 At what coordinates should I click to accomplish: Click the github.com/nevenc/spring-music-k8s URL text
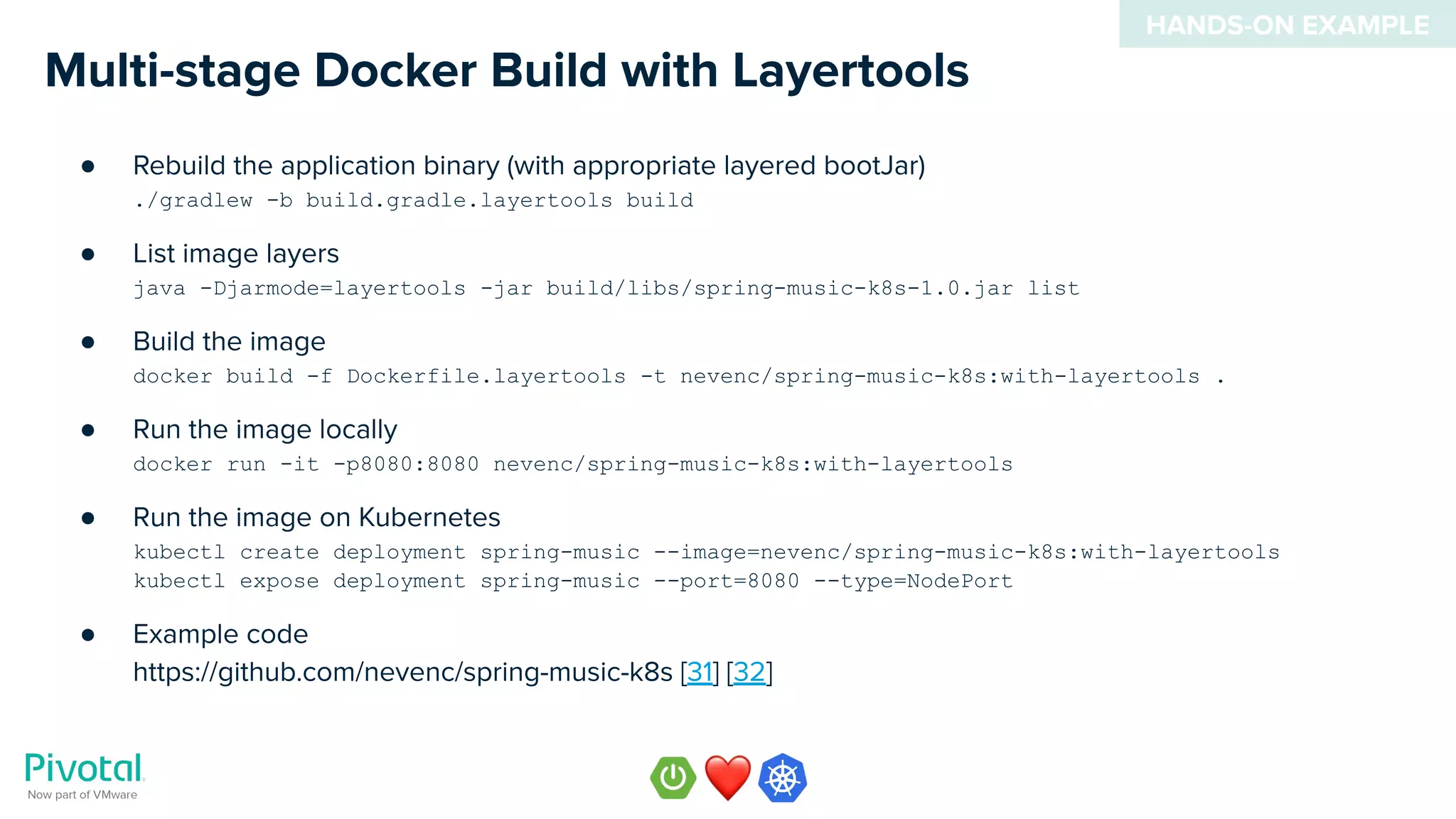(402, 672)
